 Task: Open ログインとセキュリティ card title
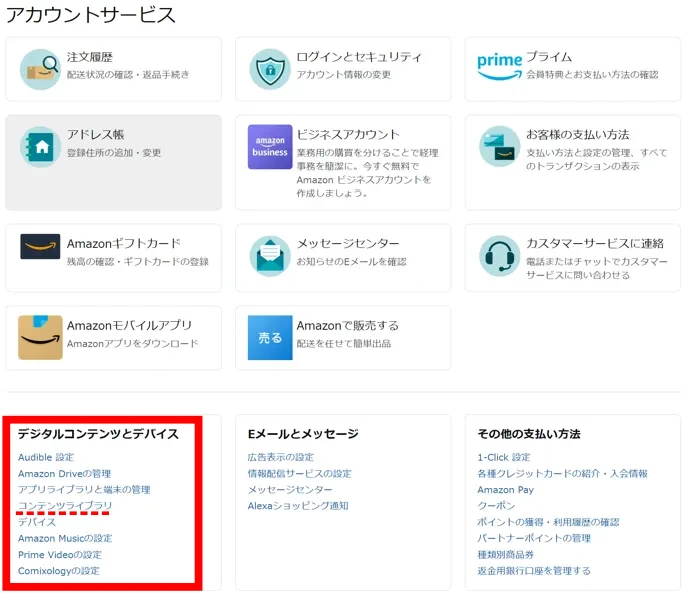(359, 57)
